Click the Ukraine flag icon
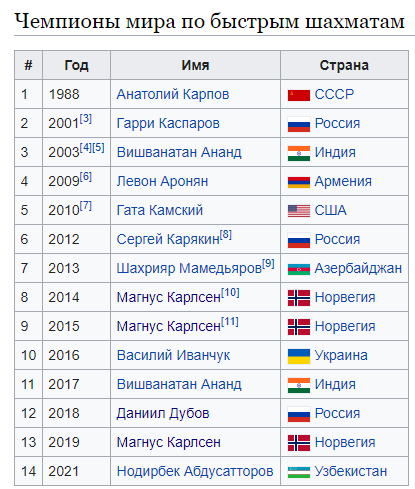The width and height of the screenshot is (415, 489). [x=299, y=356]
